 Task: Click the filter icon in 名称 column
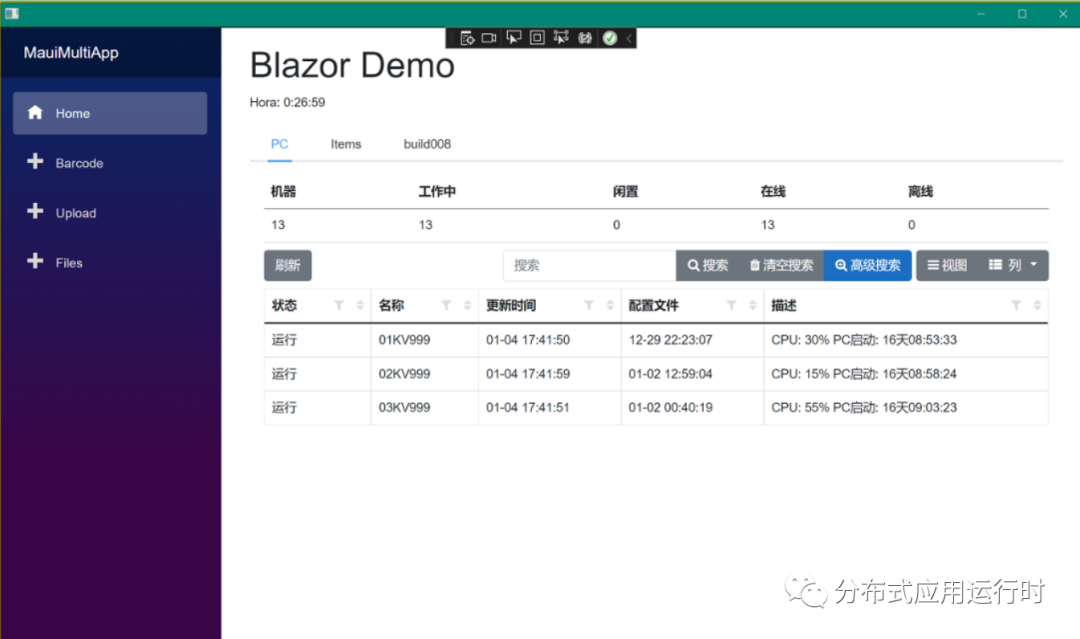pos(446,305)
